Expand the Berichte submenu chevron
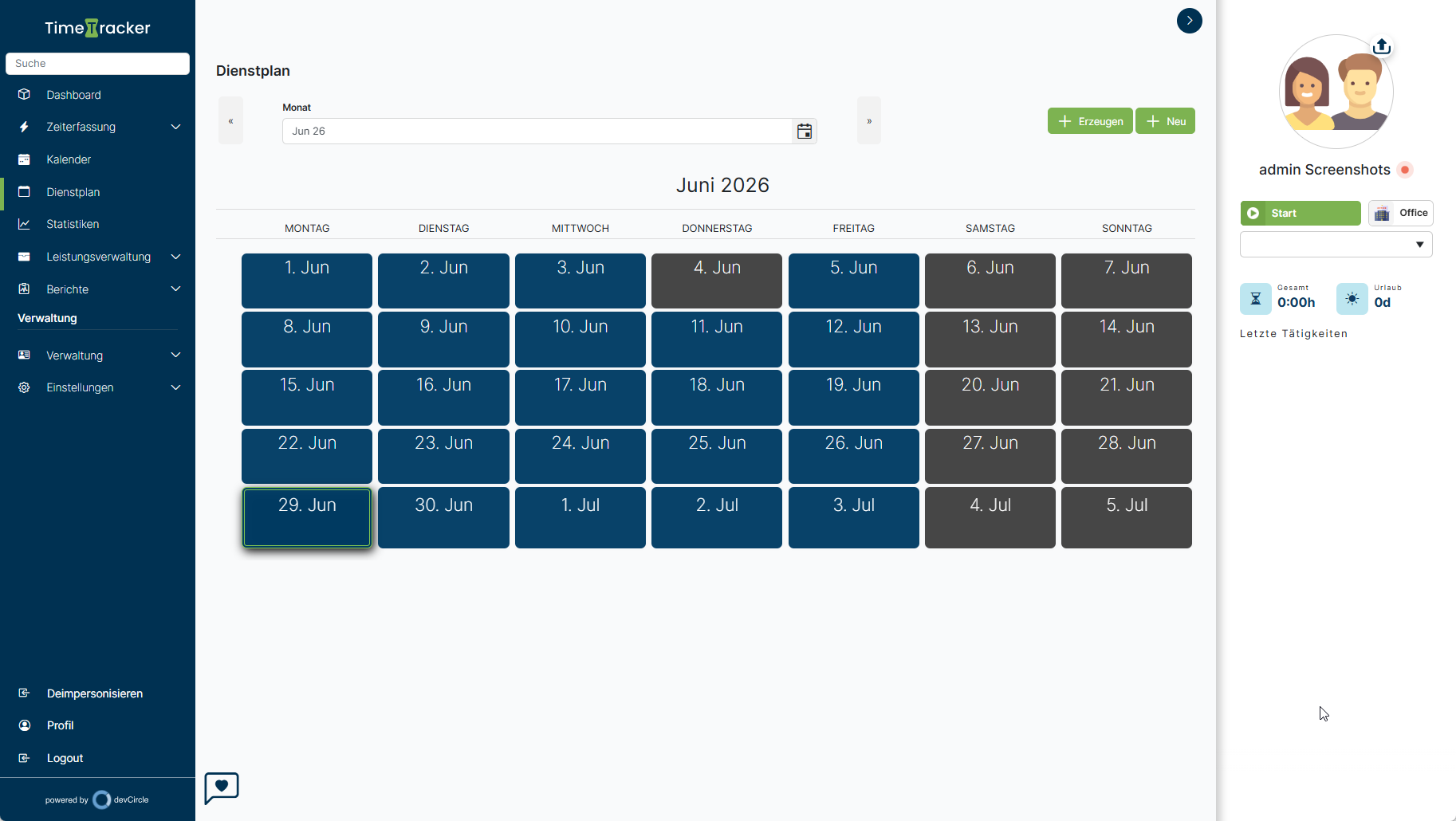This screenshot has height=821, width=1456. point(176,289)
